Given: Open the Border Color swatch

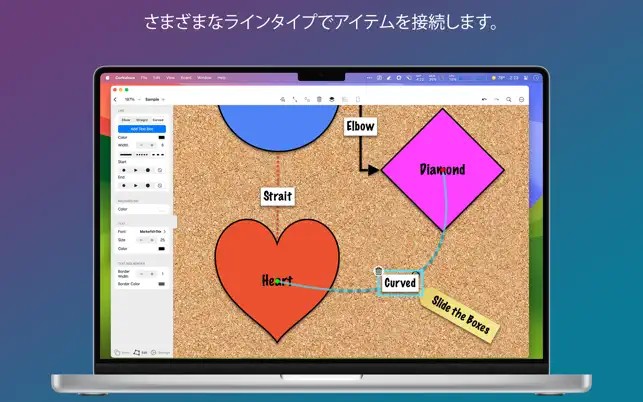Looking at the screenshot, I should pyautogui.click(x=162, y=284).
